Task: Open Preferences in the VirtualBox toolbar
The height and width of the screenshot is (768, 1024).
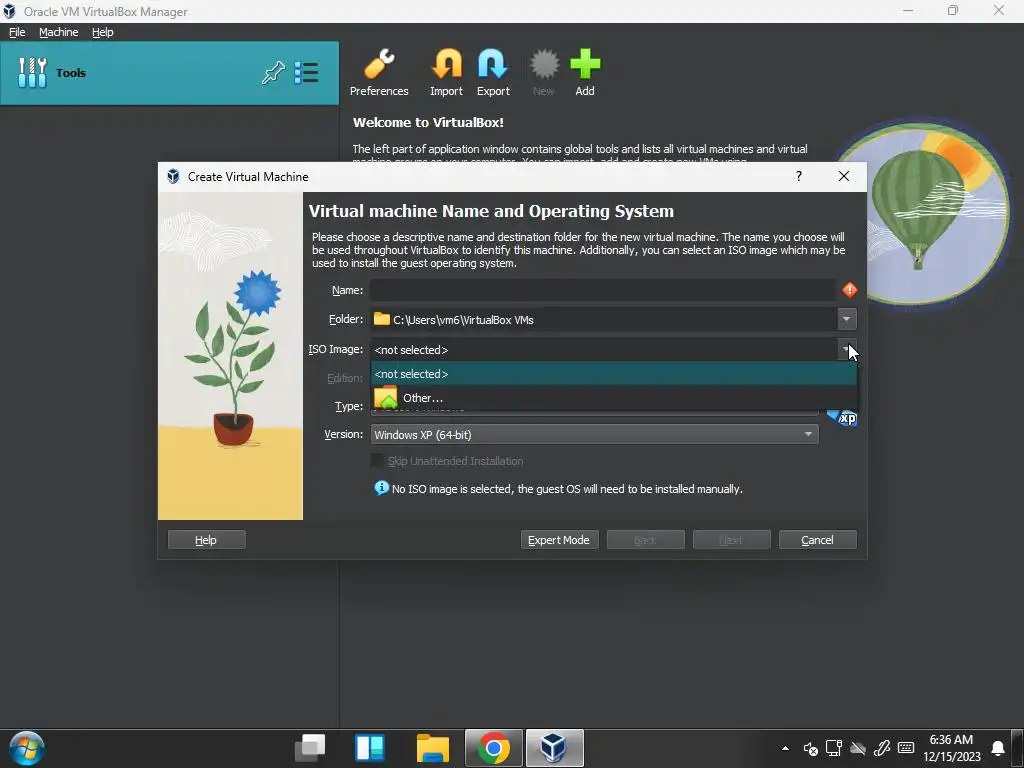Action: [379, 72]
